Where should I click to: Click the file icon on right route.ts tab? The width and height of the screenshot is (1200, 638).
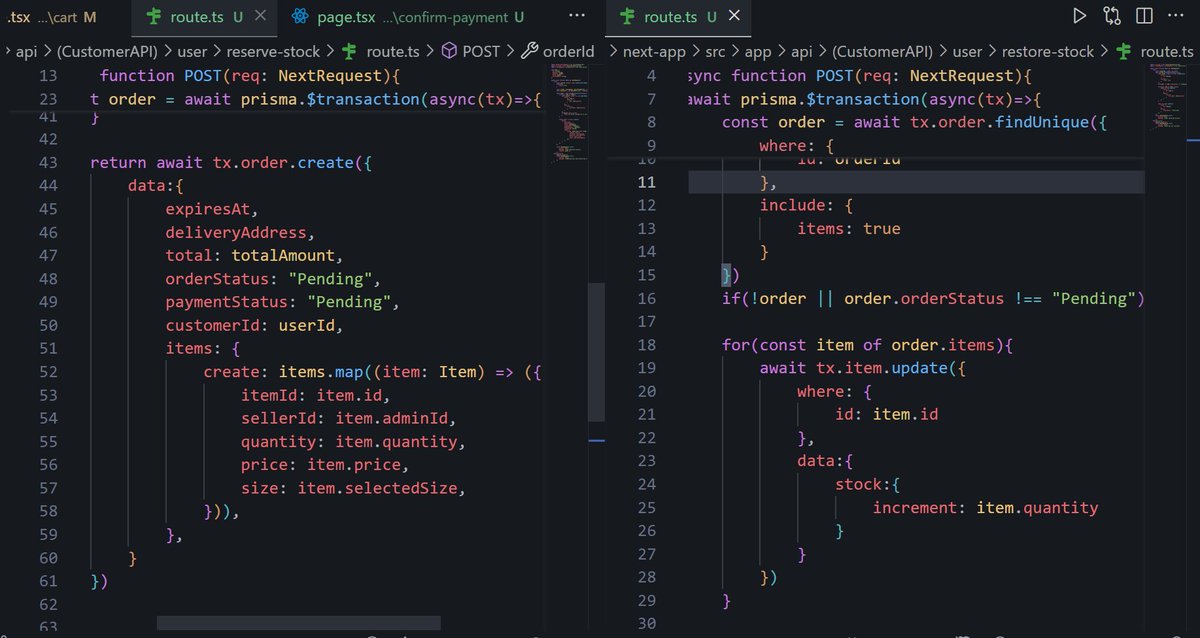628,17
